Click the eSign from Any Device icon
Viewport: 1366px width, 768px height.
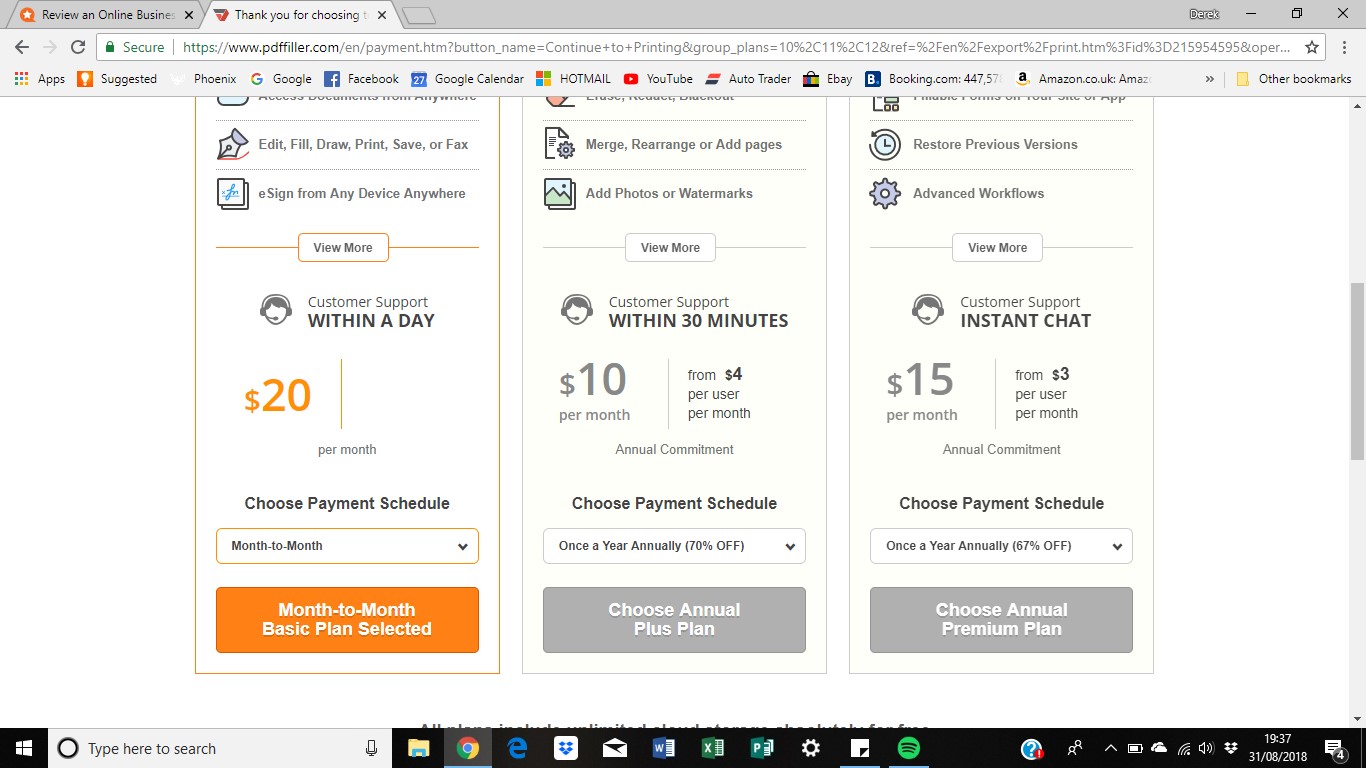231,193
